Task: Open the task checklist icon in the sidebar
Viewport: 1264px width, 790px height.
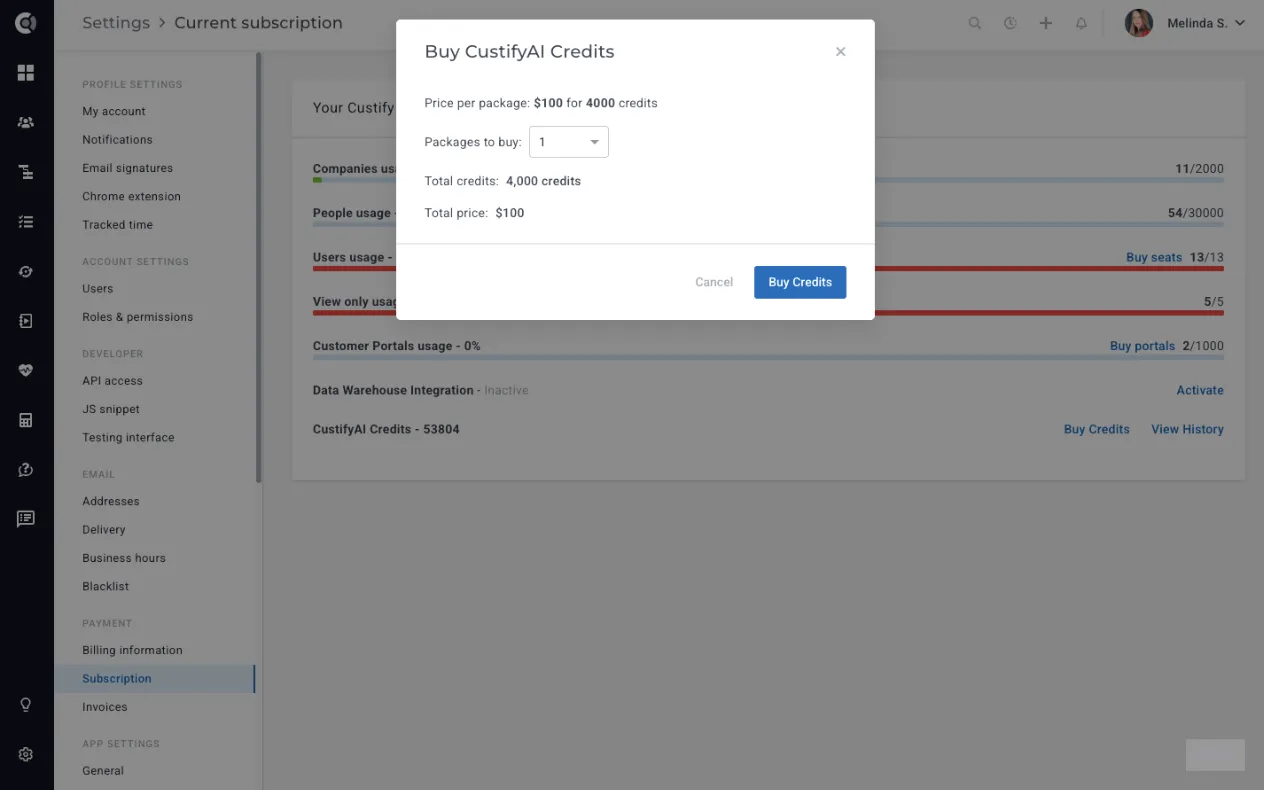Action: (26, 222)
